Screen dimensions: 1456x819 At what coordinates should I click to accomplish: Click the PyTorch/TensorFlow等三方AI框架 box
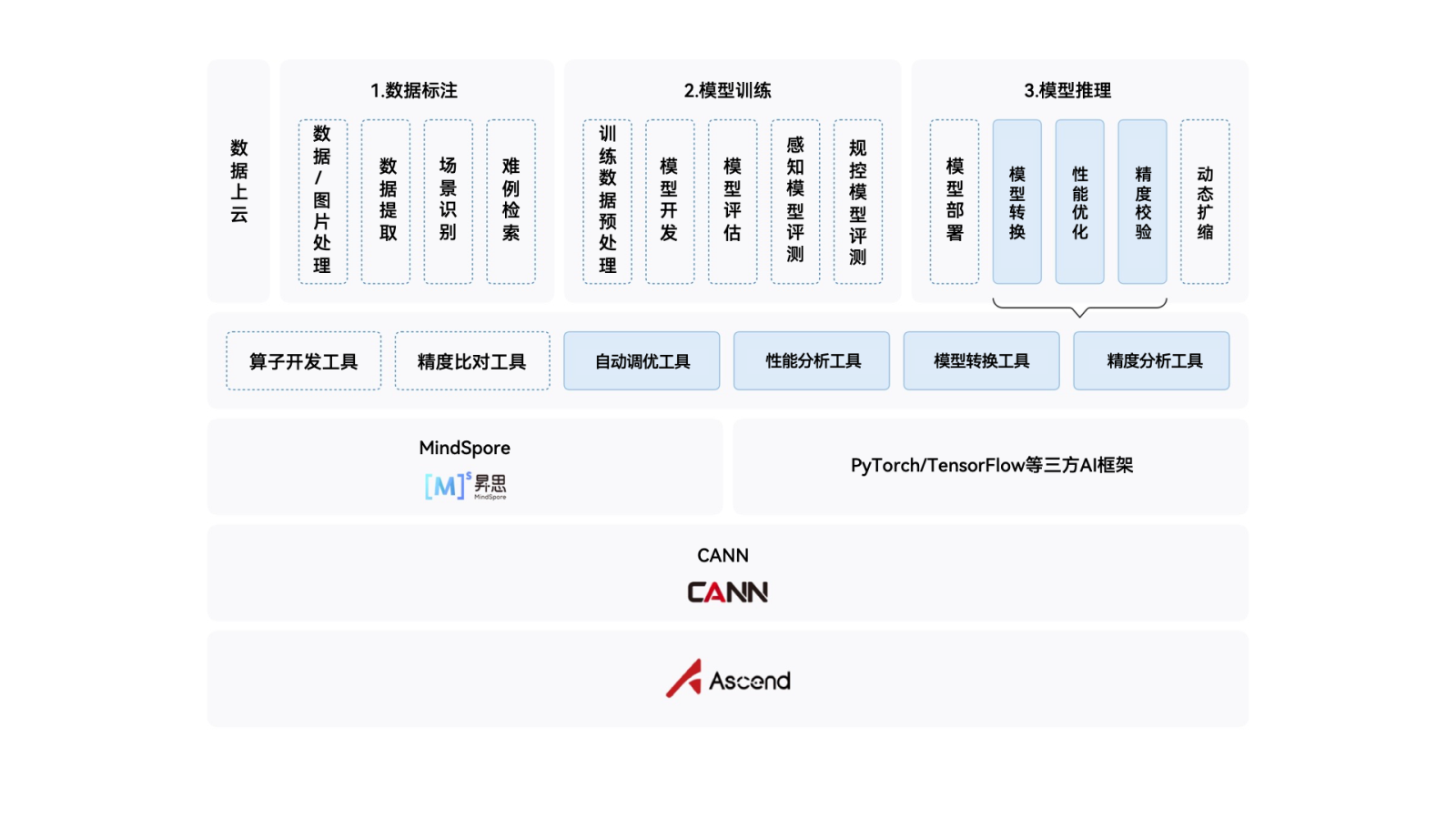click(x=989, y=465)
